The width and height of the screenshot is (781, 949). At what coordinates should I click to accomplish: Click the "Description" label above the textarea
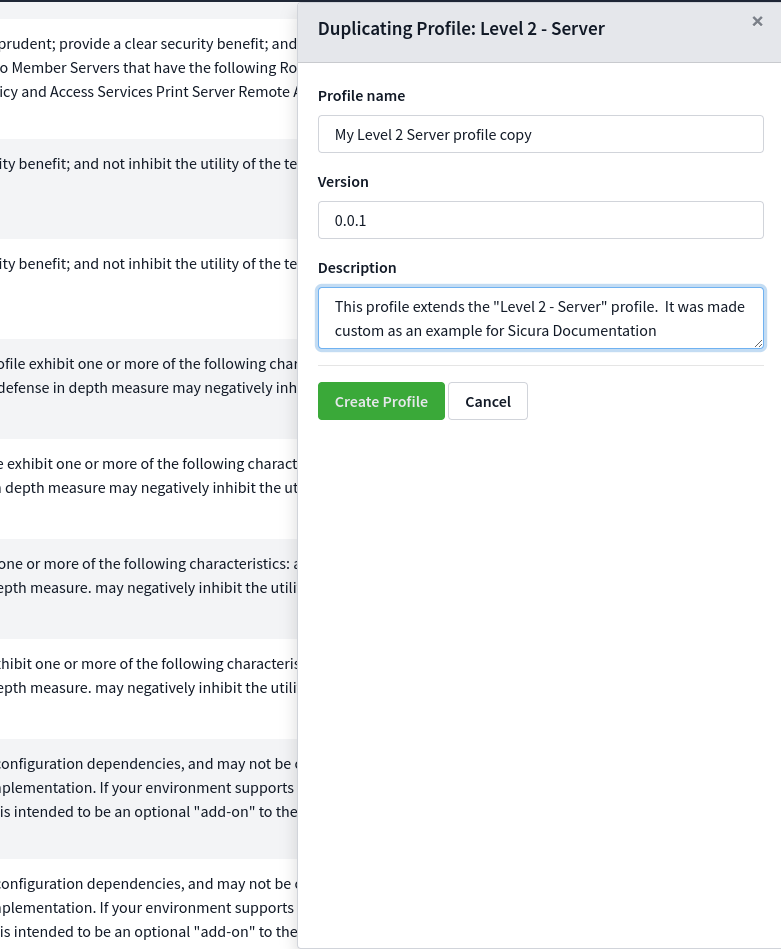[357, 268]
